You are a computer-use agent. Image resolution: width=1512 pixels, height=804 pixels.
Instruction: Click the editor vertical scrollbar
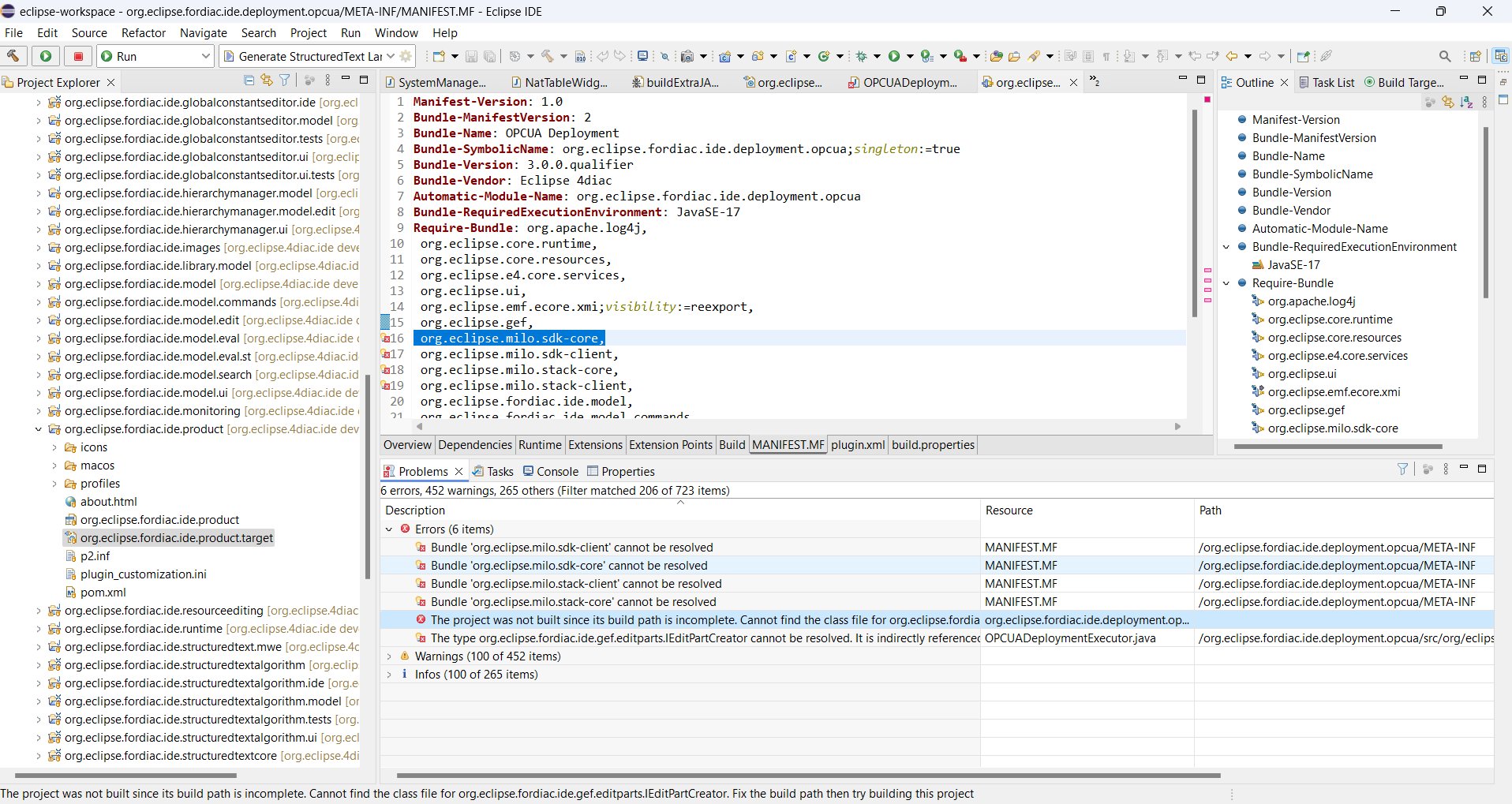coord(1195,213)
